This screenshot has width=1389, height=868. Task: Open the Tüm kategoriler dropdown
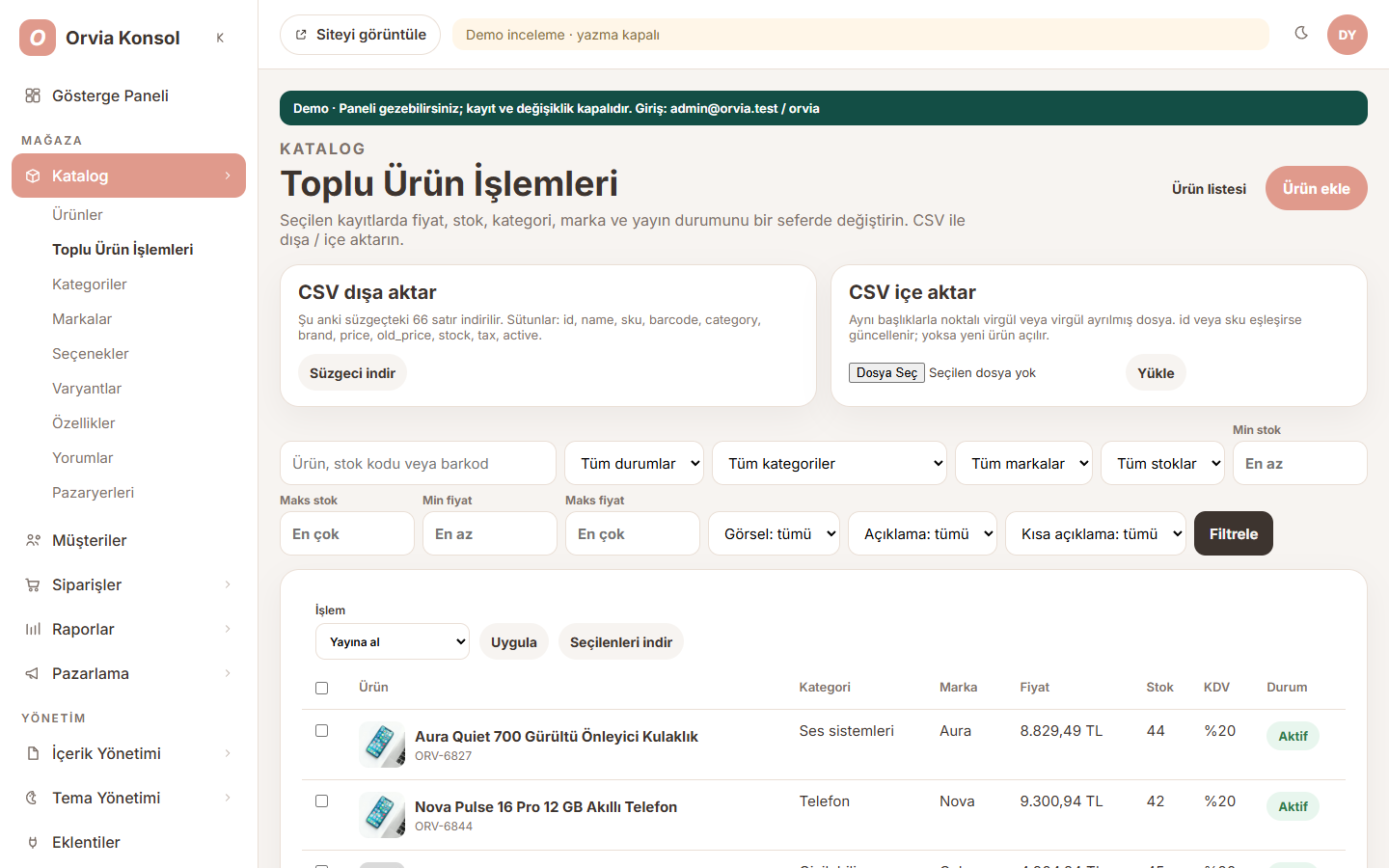click(830, 463)
